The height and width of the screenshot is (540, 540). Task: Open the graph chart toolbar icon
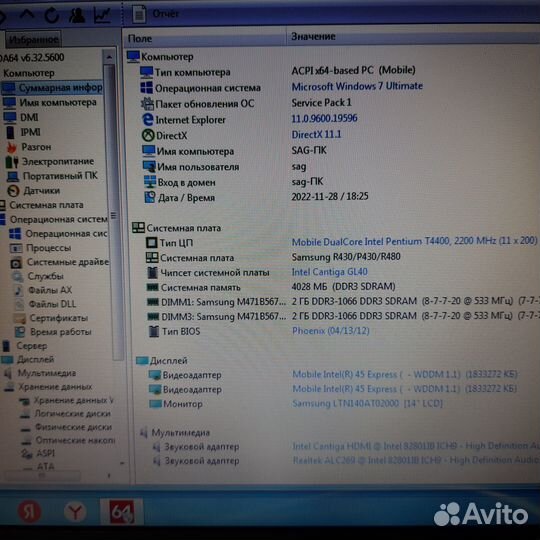click(x=102, y=15)
